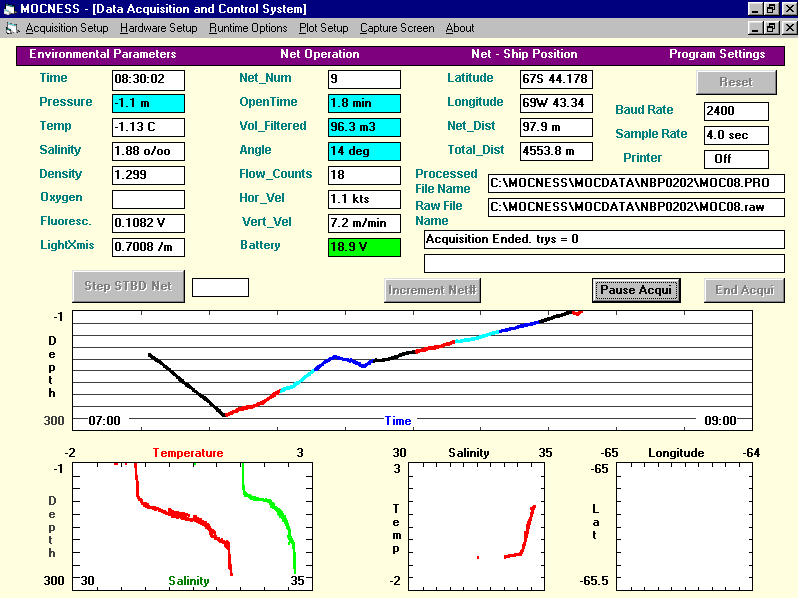The image size is (798, 598).
Task: Click the Printer field showing Off
Action: pyautogui.click(x=736, y=159)
